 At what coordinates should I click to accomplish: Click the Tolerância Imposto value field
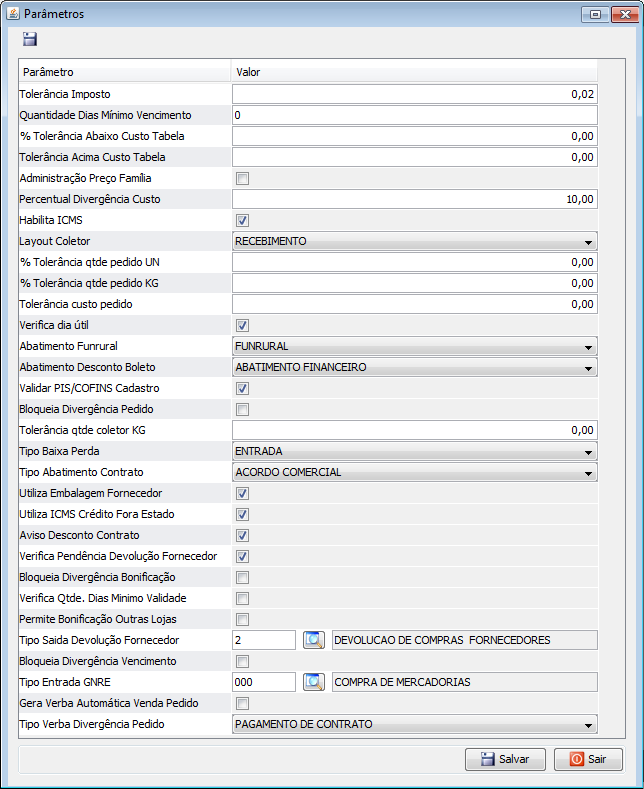(415, 94)
